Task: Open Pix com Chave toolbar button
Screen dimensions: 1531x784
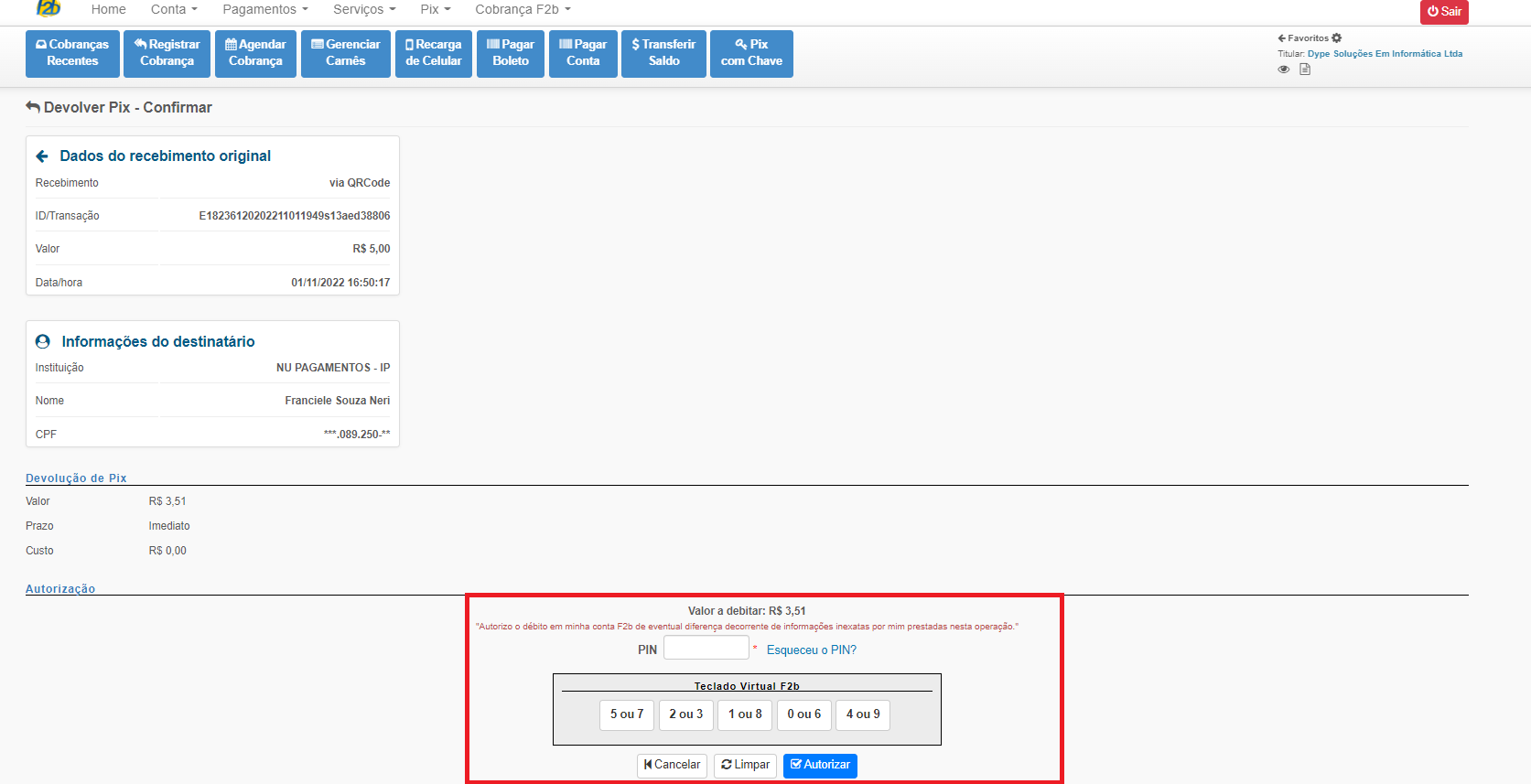Action: [751, 53]
